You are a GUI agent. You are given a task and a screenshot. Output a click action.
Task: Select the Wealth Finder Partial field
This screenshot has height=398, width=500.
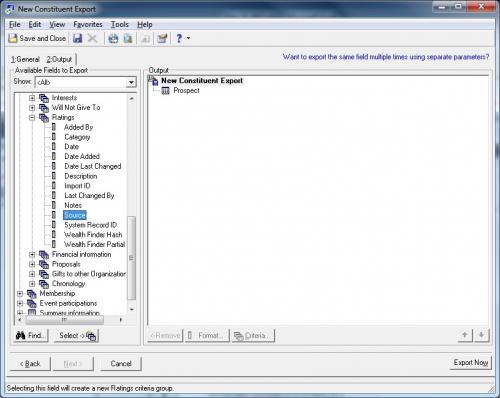[x=95, y=244]
